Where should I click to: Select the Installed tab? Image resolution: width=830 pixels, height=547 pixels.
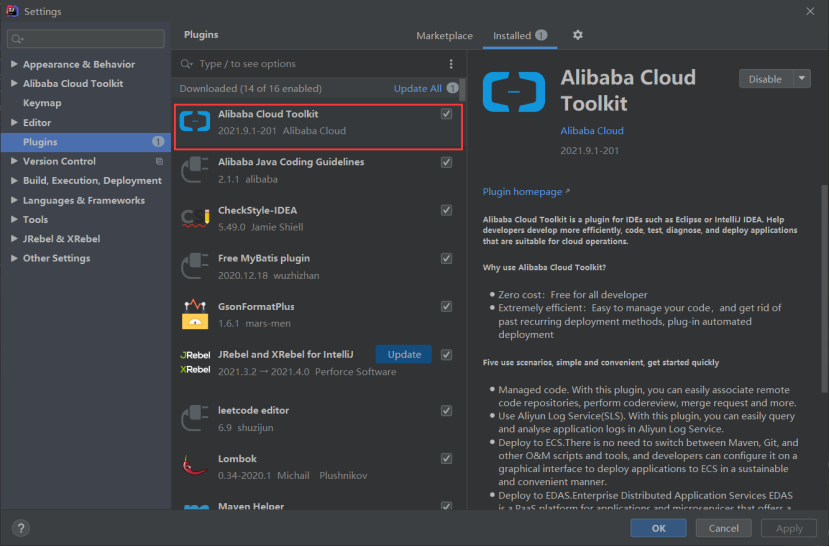coord(512,36)
